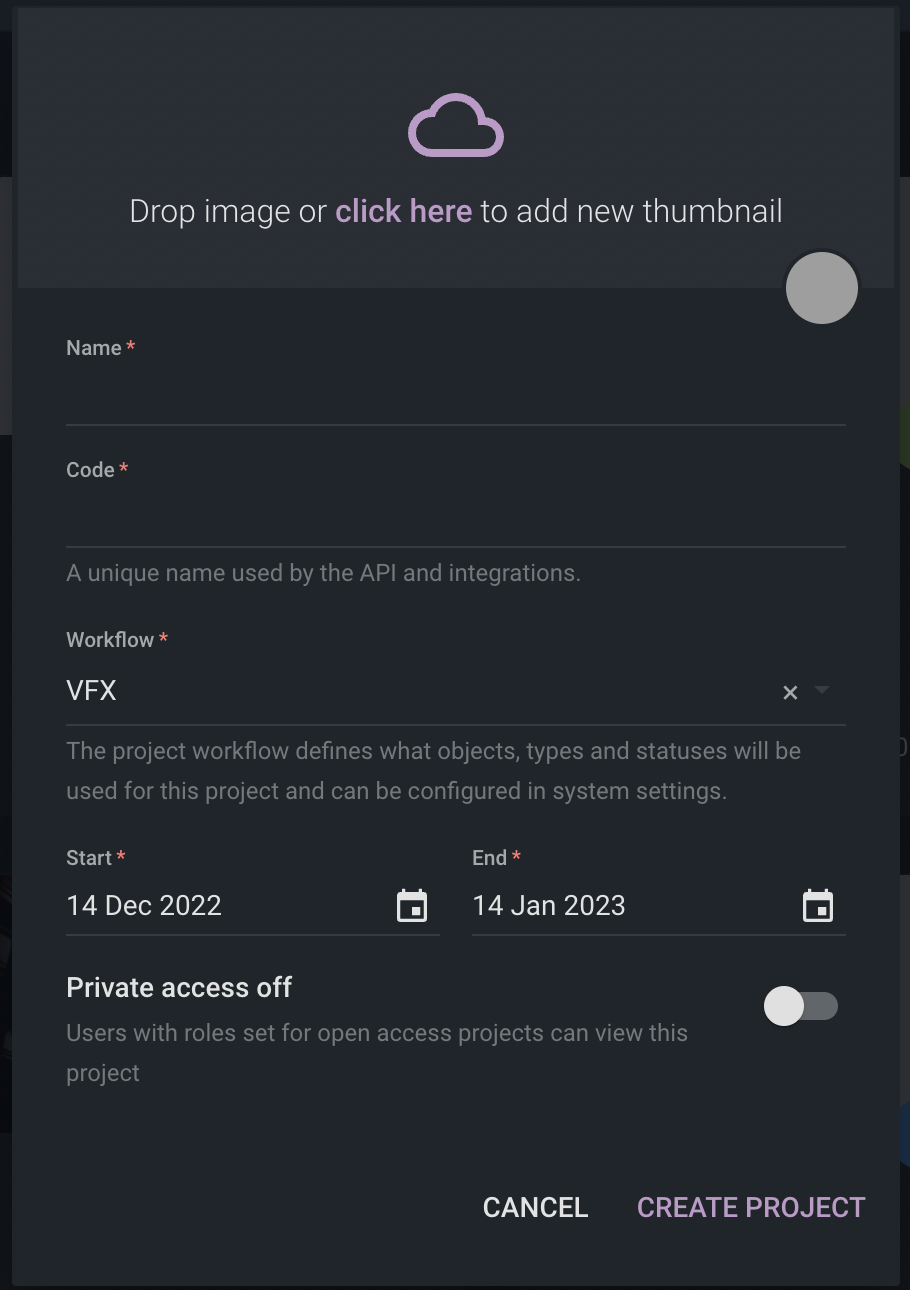This screenshot has width=910, height=1290.
Task: Click the CREATE PROJECT button
Action: coord(751,1208)
